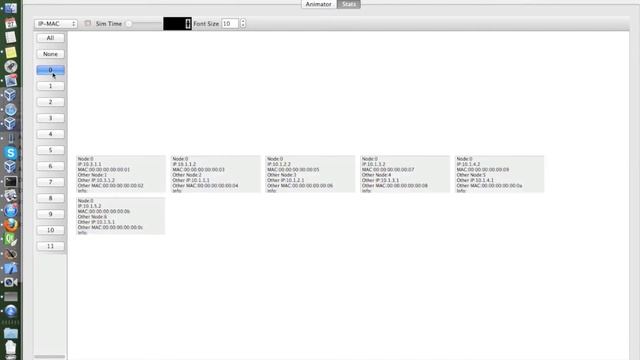Screen dimensions: 640x360
Task: Toggle node 2 button
Action: click(50, 102)
